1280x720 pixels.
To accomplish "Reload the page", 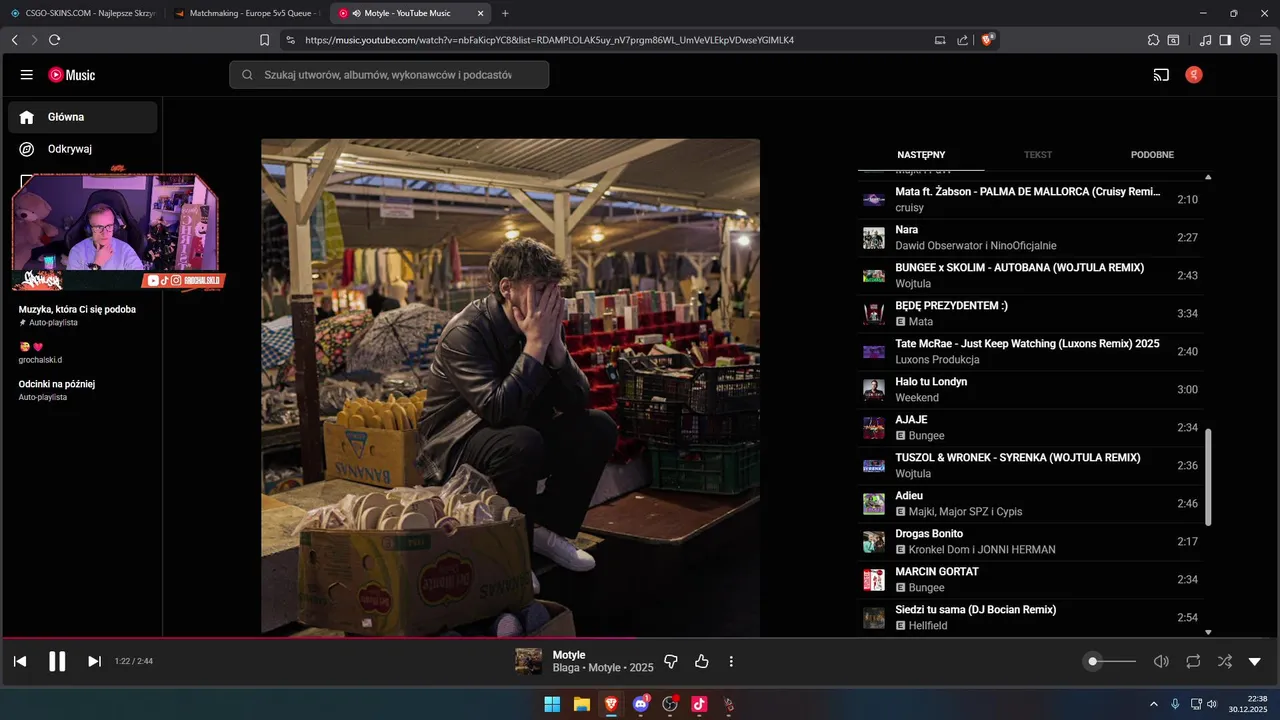I will (54, 40).
